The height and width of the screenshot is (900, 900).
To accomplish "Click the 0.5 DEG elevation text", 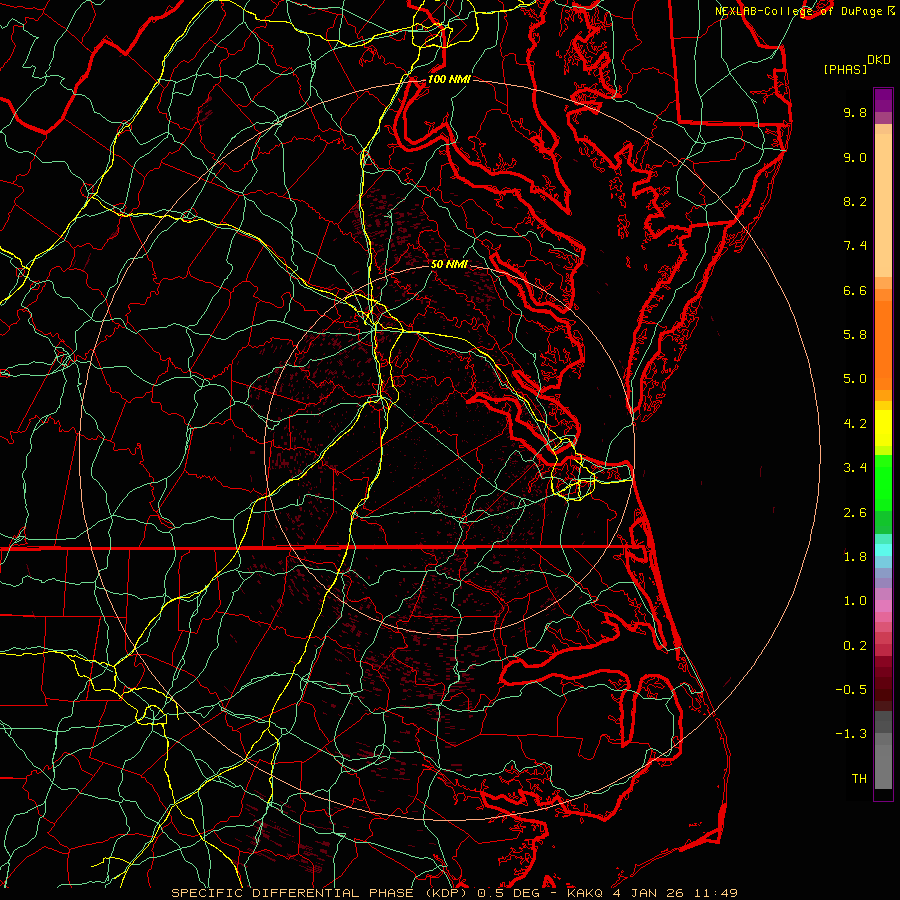I will pyautogui.click(x=509, y=893).
